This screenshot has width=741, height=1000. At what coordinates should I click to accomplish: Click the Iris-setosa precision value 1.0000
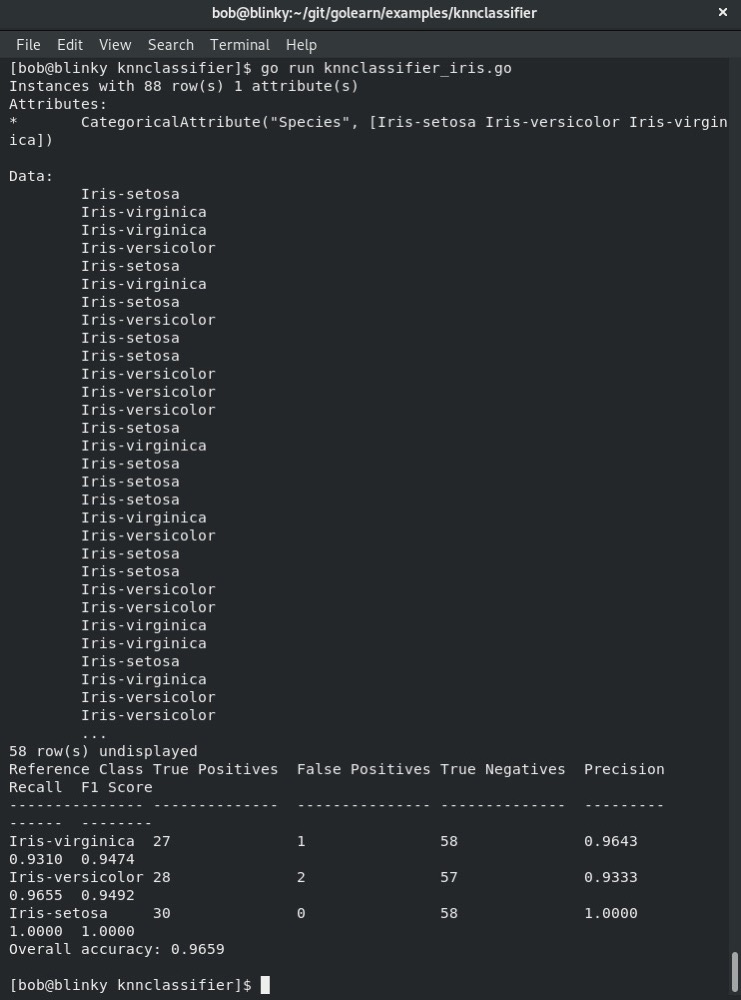[x=611, y=913]
